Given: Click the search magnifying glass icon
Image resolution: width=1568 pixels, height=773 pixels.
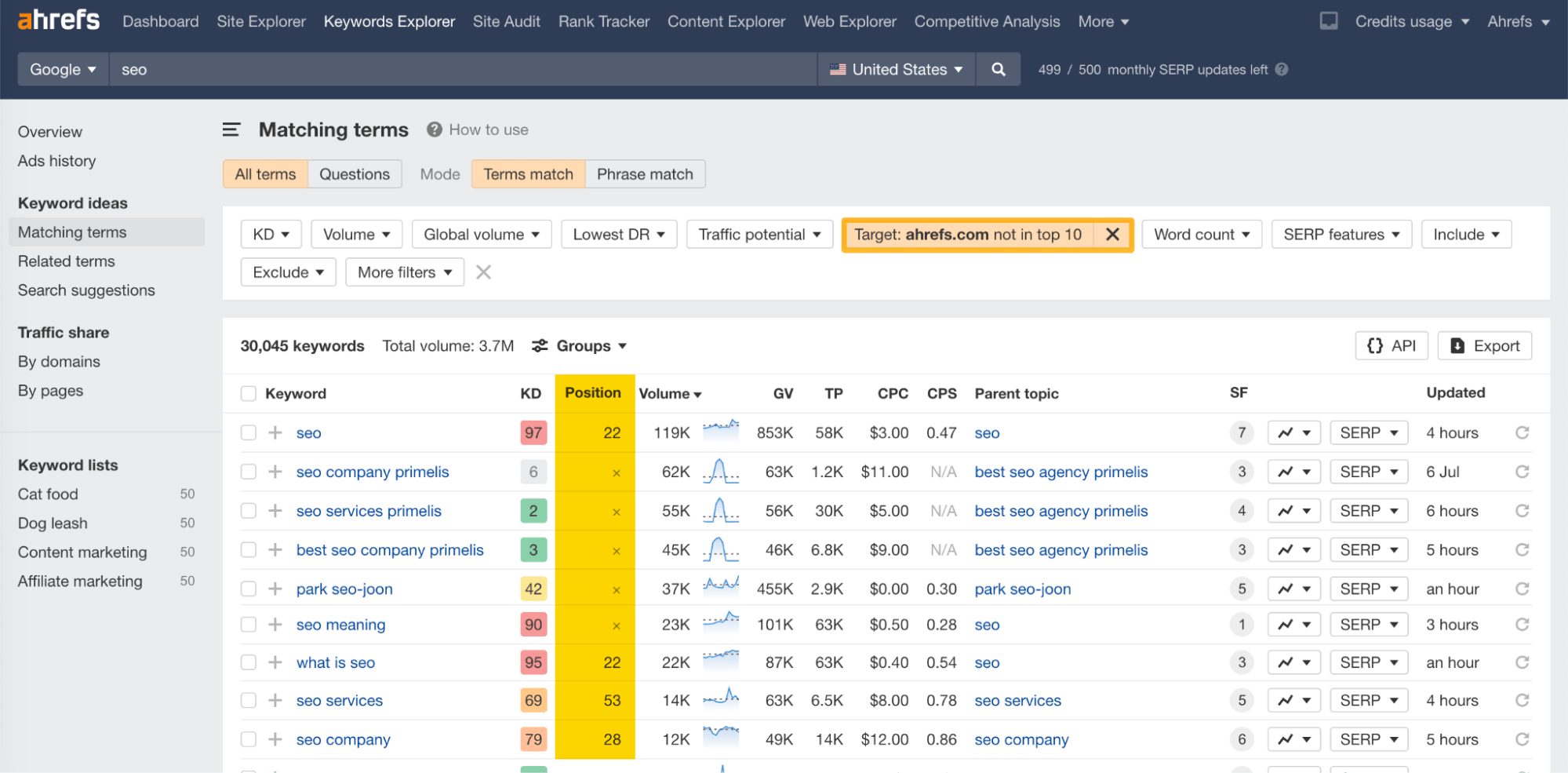Looking at the screenshot, I should (x=998, y=69).
